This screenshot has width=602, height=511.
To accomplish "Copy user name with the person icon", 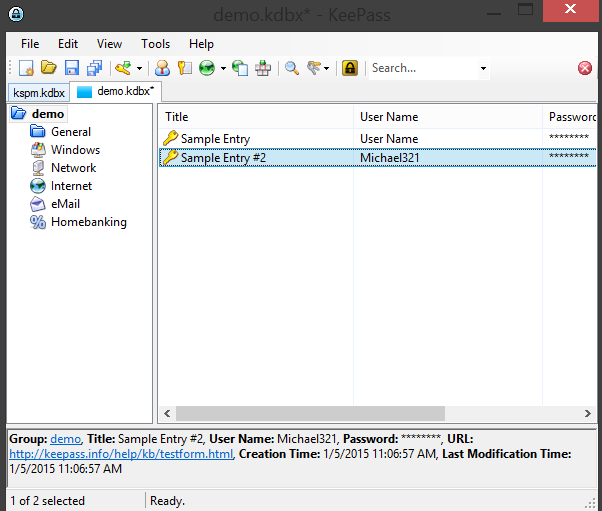I will click(x=162, y=68).
